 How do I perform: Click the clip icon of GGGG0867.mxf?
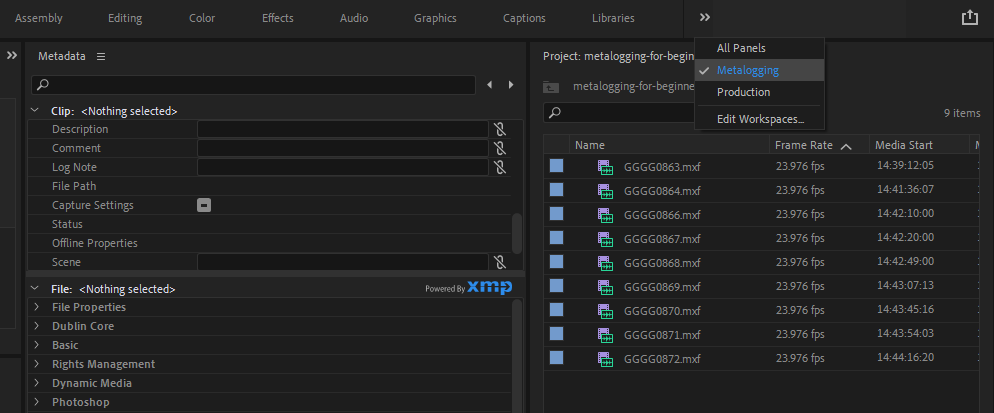tap(605, 239)
